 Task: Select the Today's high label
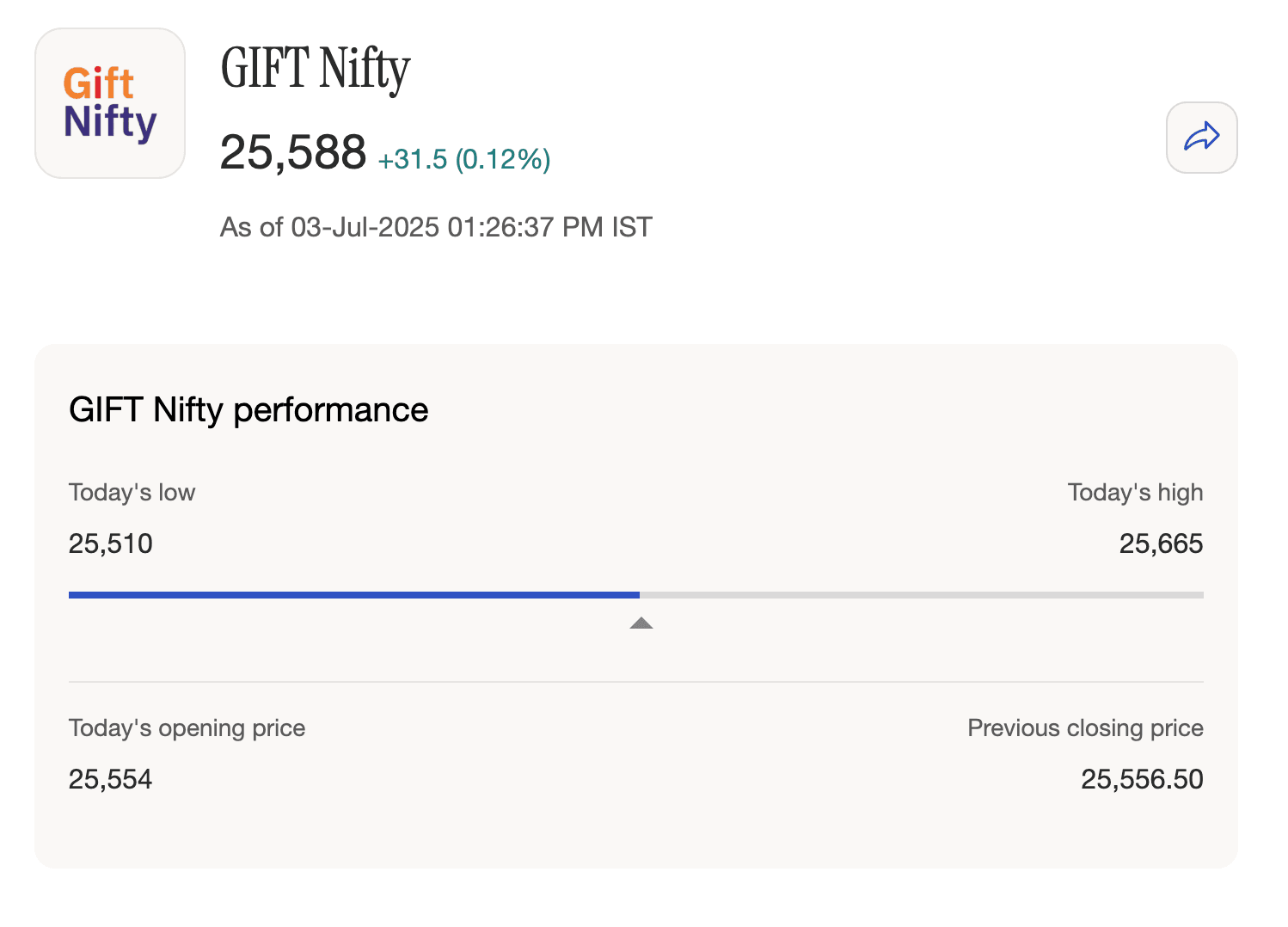1135,492
